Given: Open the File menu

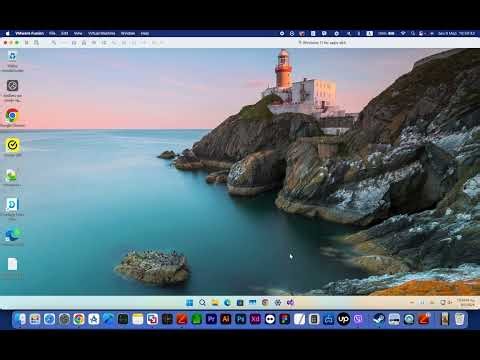Looking at the screenshot, I should [52, 33].
